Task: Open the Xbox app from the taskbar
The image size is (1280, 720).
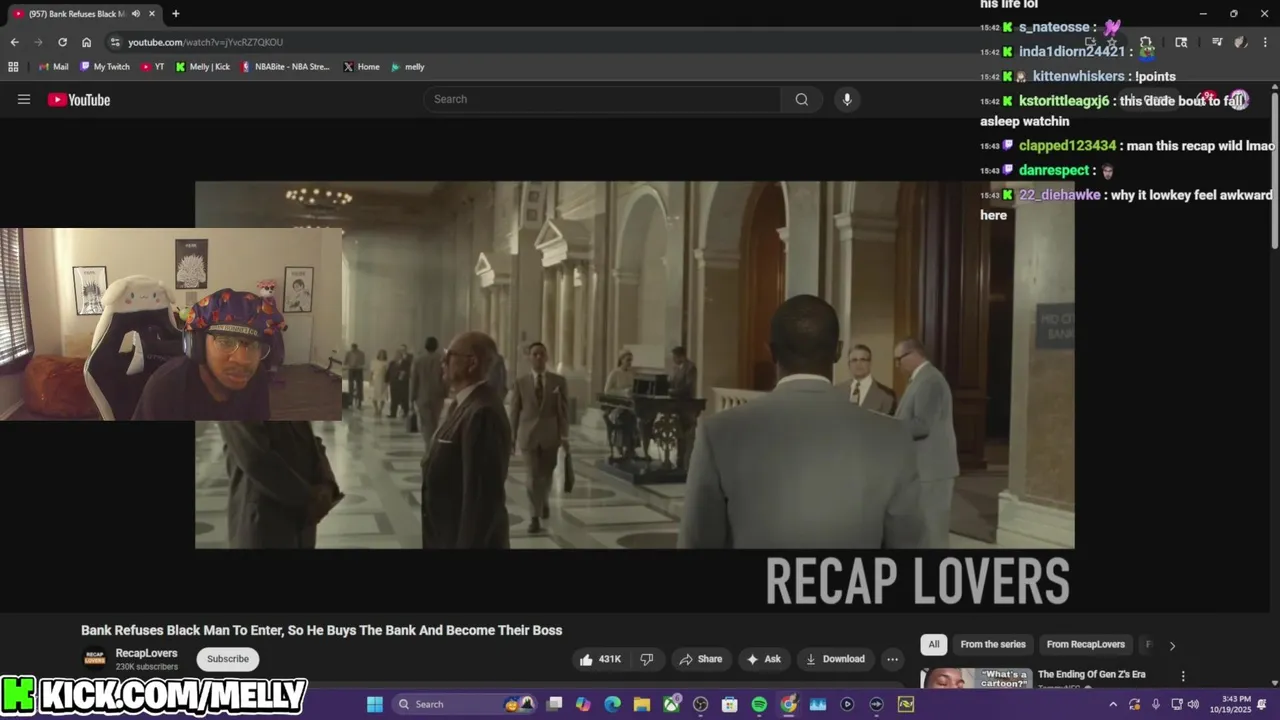Action: point(671,704)
